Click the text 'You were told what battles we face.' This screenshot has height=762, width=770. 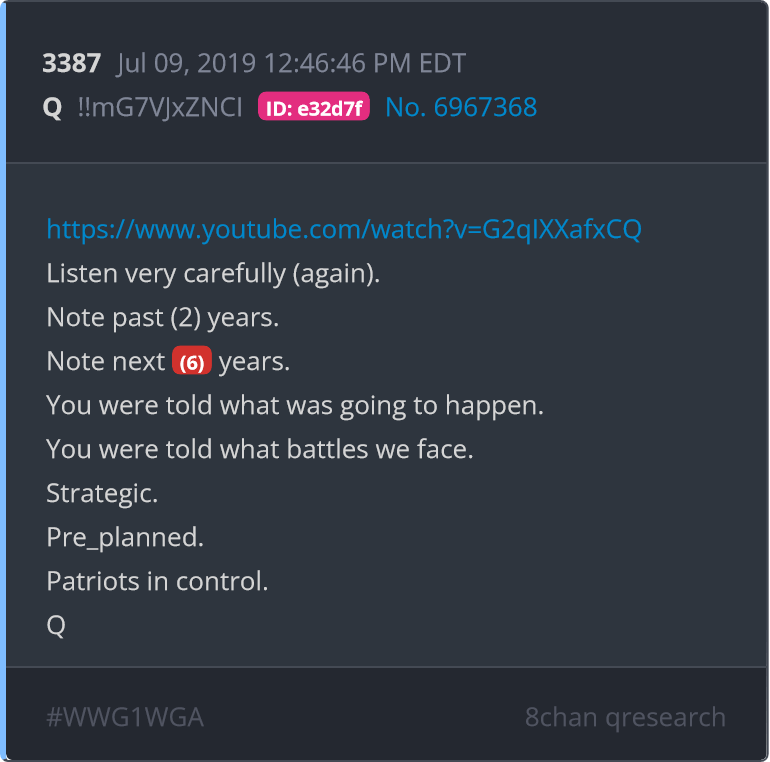point(260,449)
